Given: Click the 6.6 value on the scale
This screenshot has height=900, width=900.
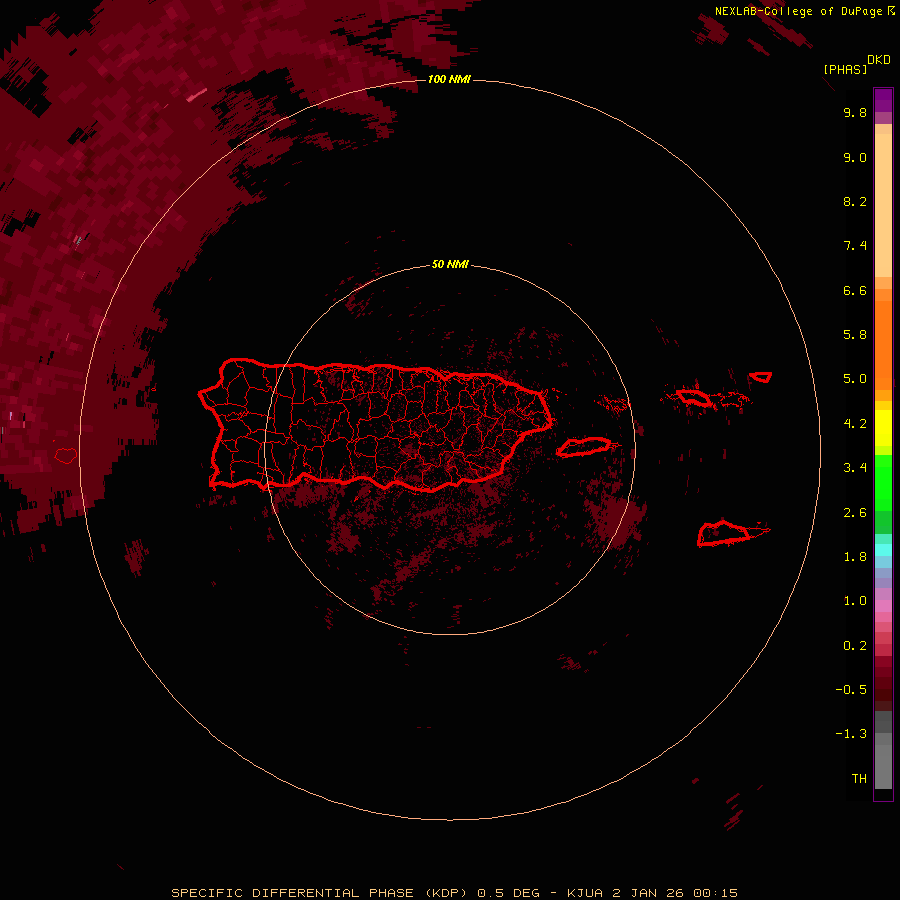Looking at the screenshot, I should pyautogui.click(x=855, y=290).
